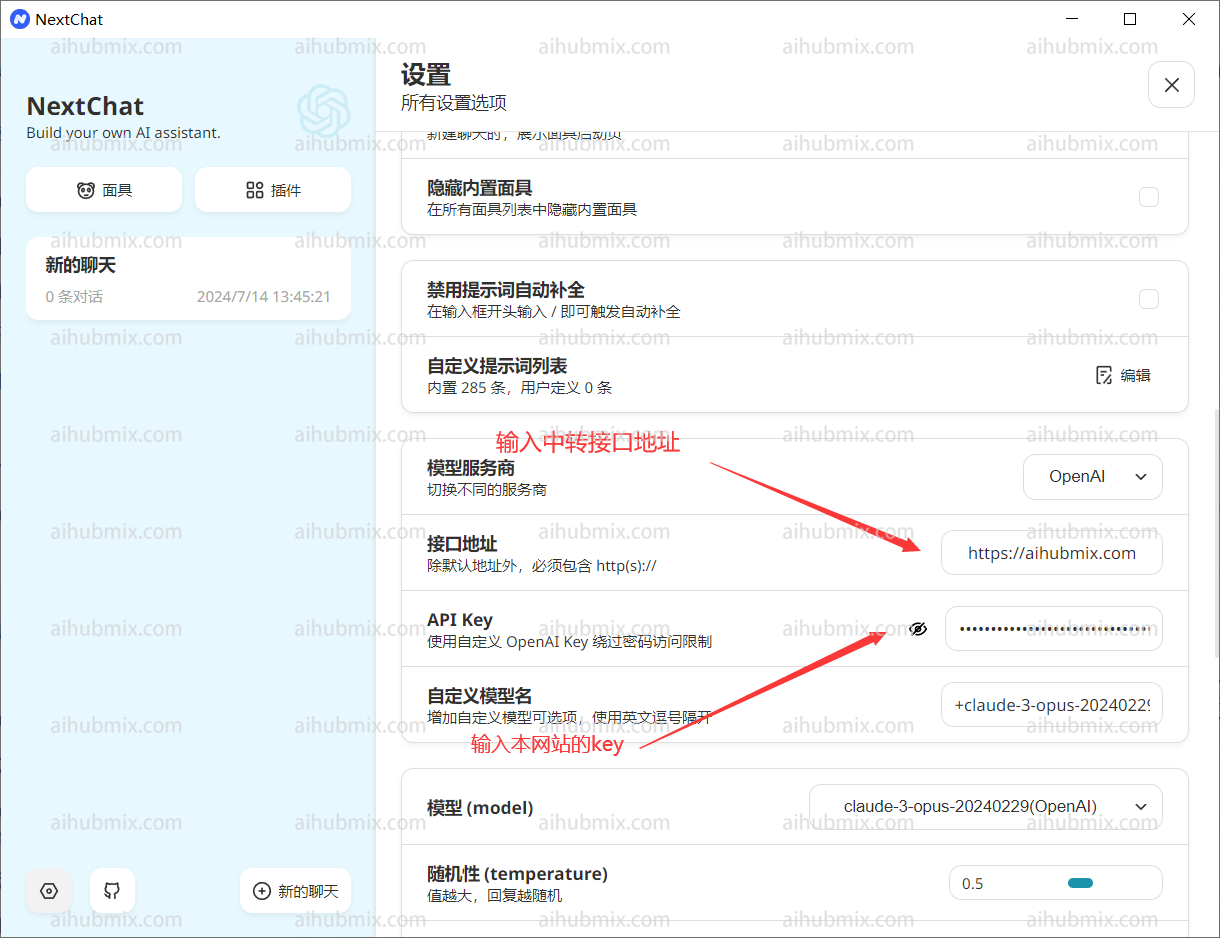Enable 隐藏内置面具 checkbox
This screenshot has width=1220, height=938.
(x=1149, y=197)
